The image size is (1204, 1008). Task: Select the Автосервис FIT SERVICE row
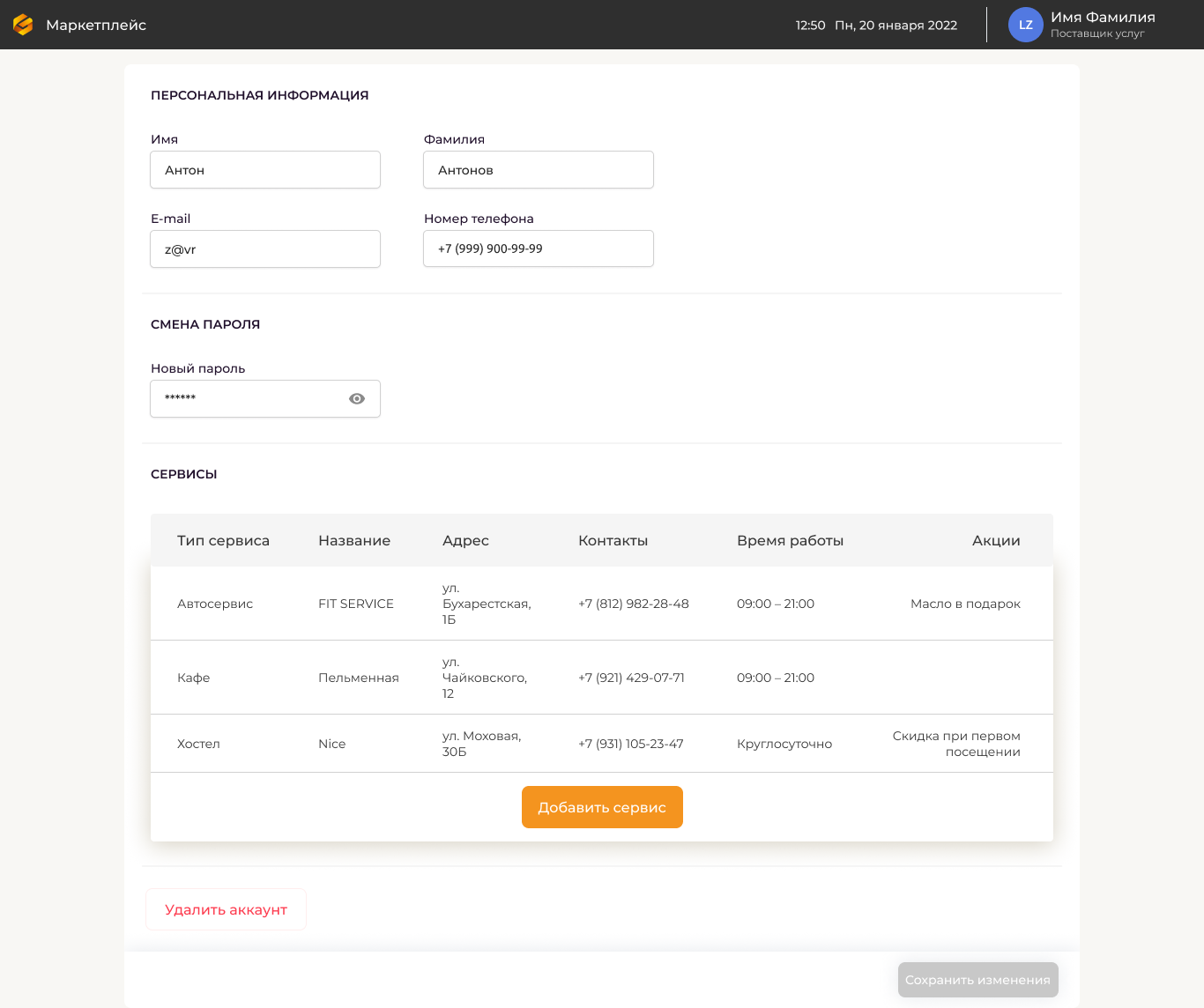601,604
